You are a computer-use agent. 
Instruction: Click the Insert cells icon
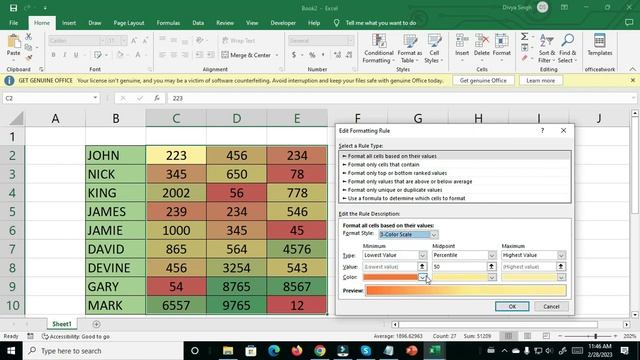coord(462,41)
